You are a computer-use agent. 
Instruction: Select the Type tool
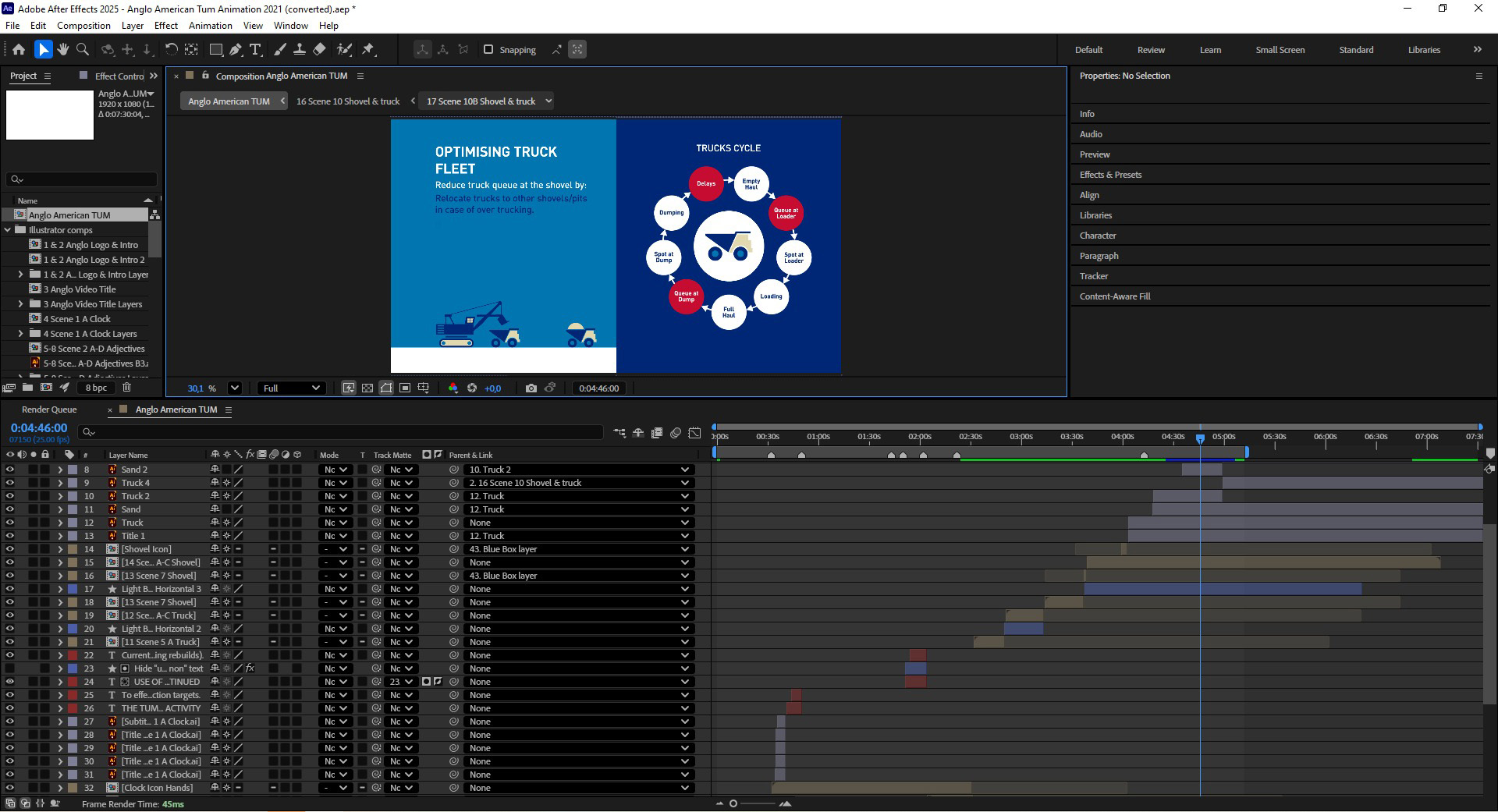(x=255, y=49)
